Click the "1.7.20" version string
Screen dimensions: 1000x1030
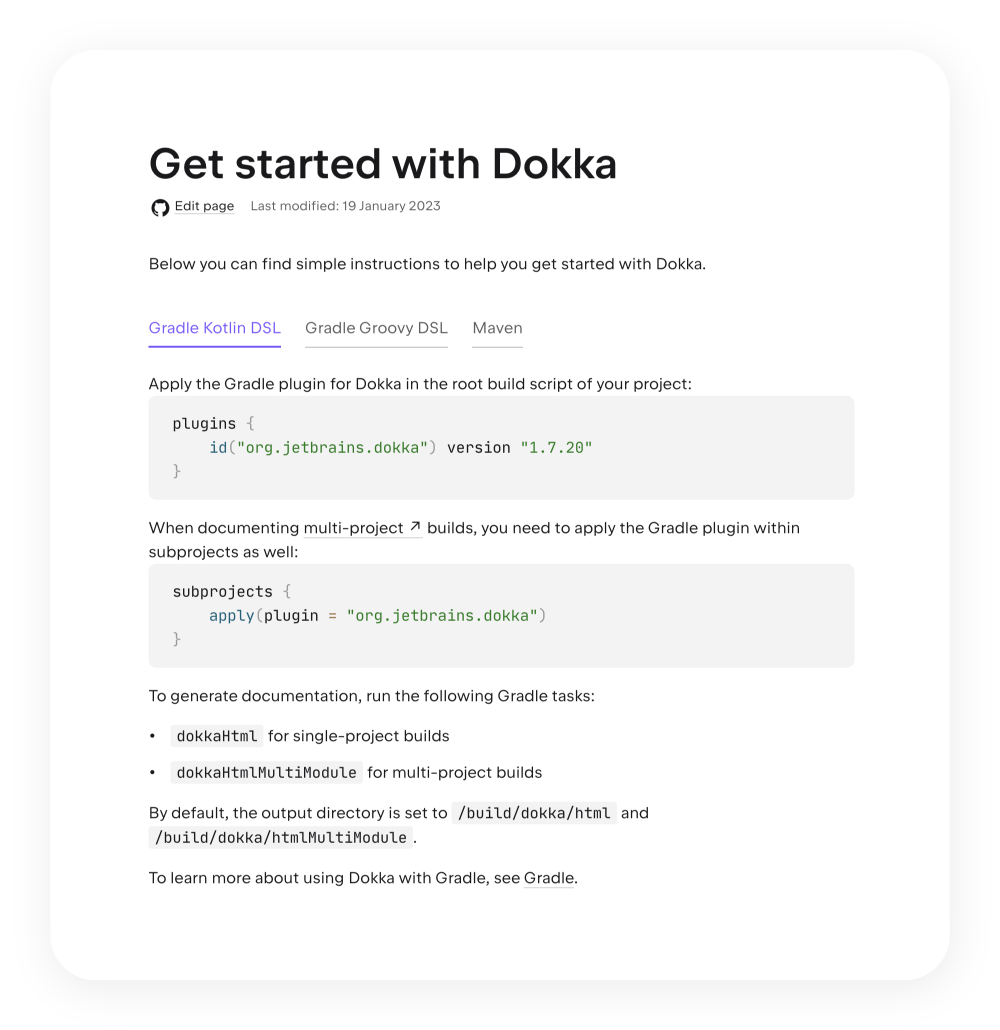click(556, 448)
